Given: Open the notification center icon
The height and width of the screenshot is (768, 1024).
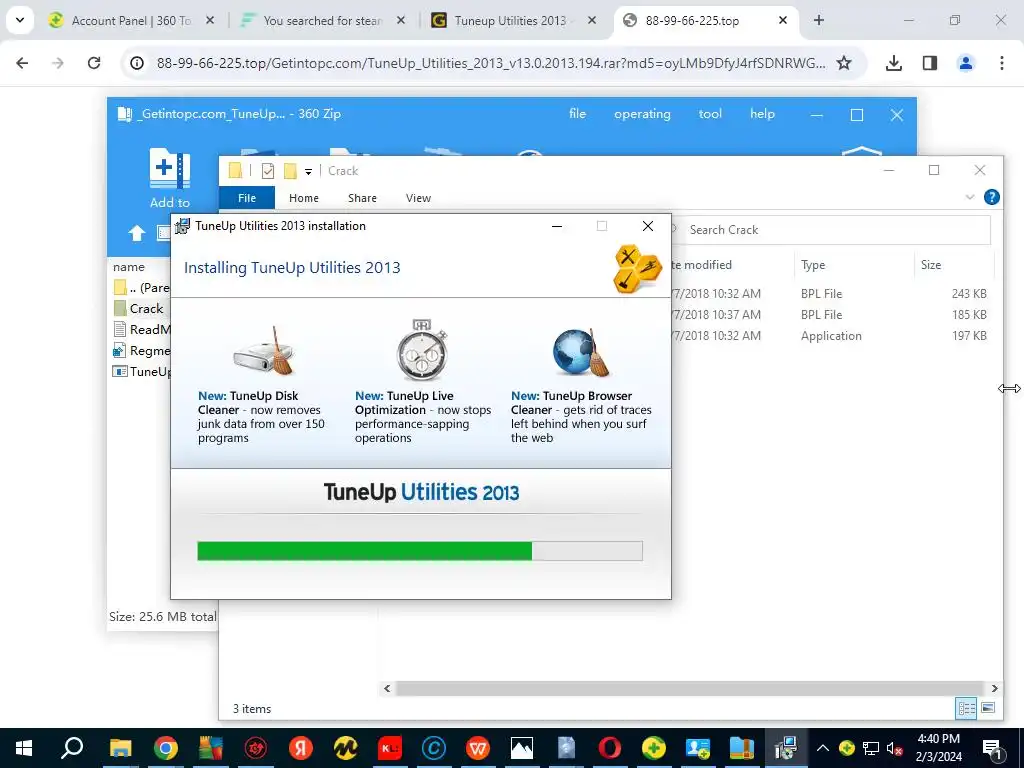Looking at the screenshot, I should (991, 749).
